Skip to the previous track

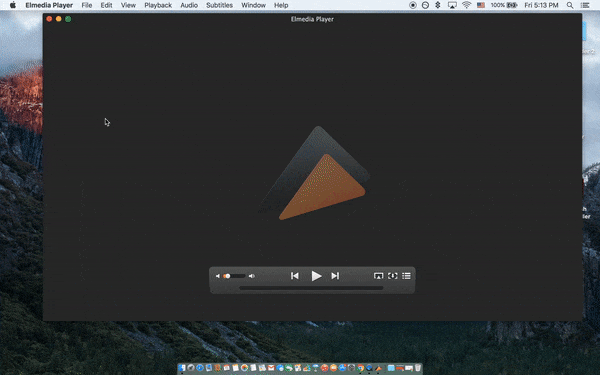coord(295,276)
